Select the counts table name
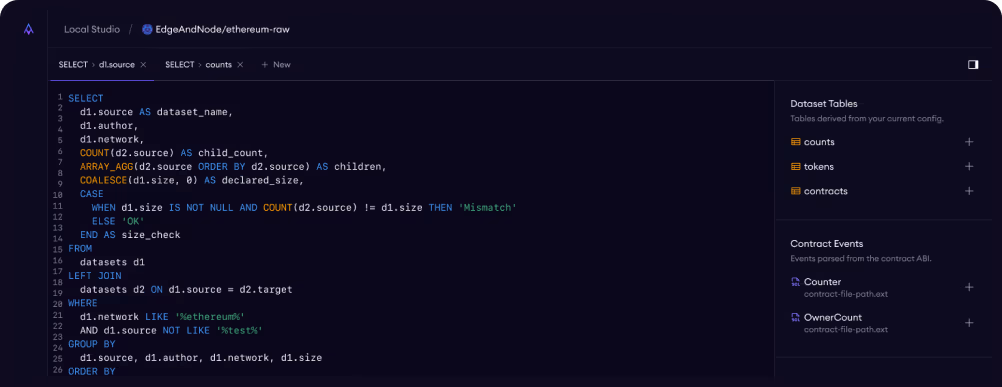This screenshot has height=387, width=1002. [x=819, y=142]
